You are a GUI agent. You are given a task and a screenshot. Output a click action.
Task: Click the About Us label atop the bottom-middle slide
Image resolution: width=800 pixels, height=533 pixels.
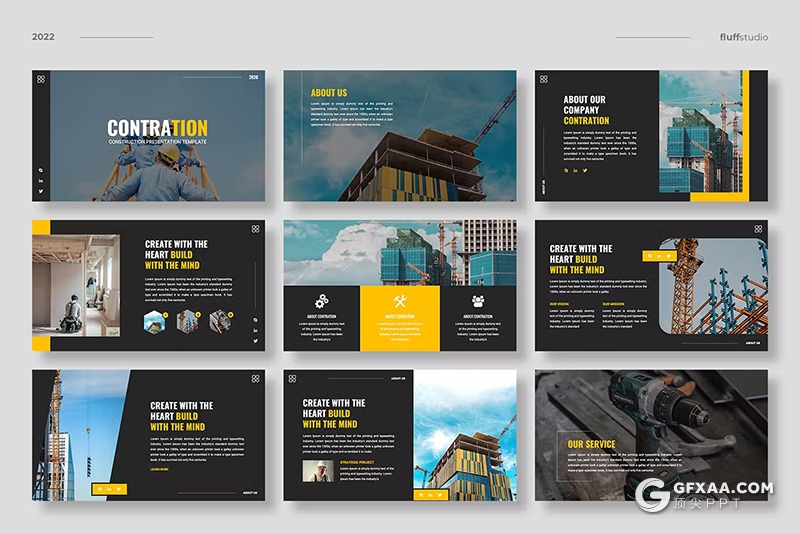tap(398, 378)
